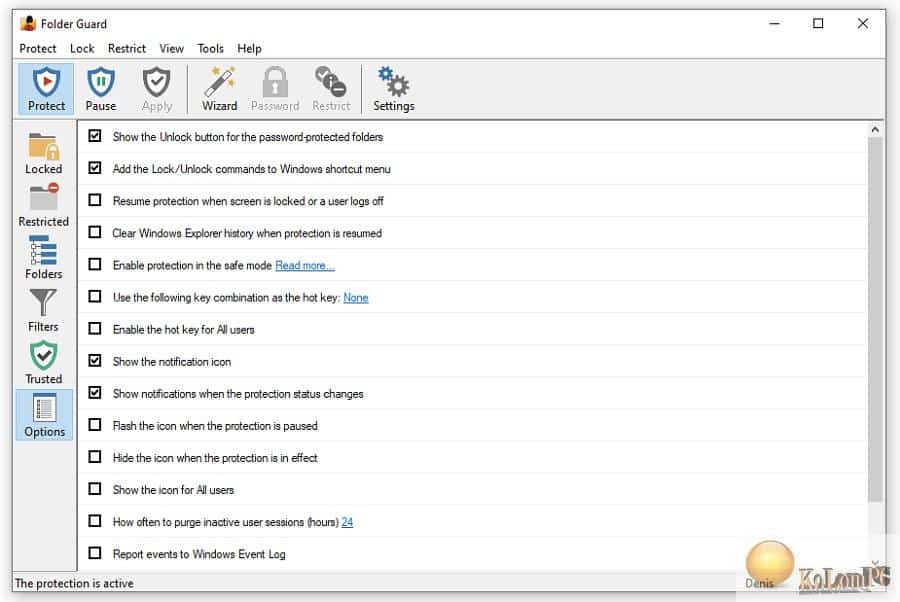Screen dimensions: 900x602
Task: Enable the hot key for All users
Action: [x=95, y=329]
